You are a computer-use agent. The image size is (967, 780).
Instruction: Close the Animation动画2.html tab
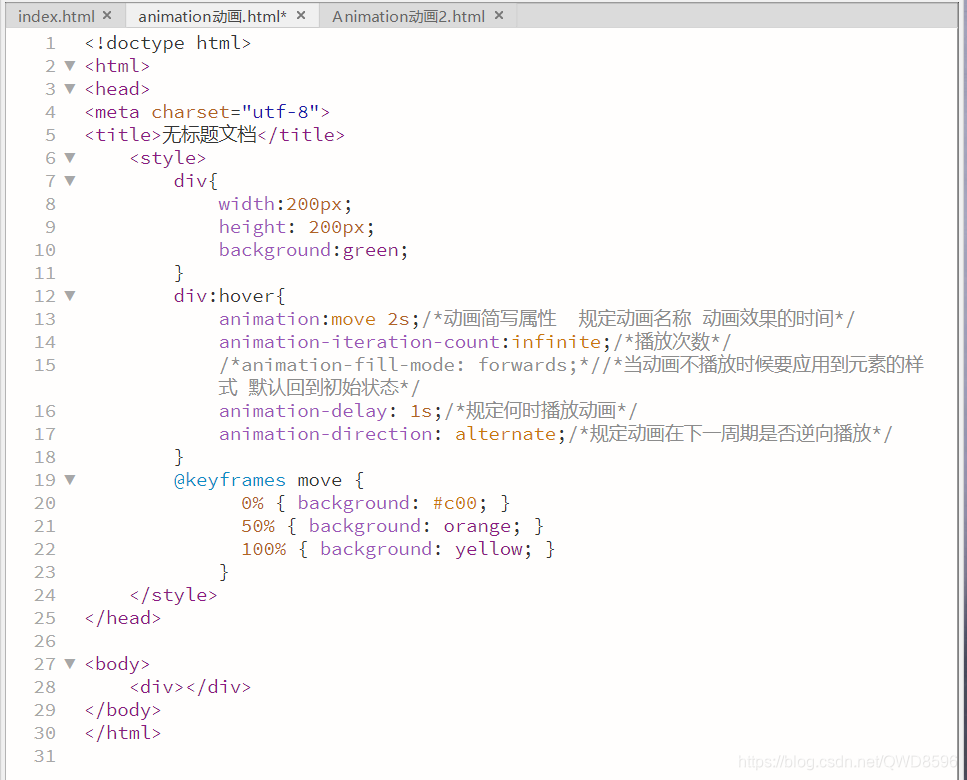499,15
